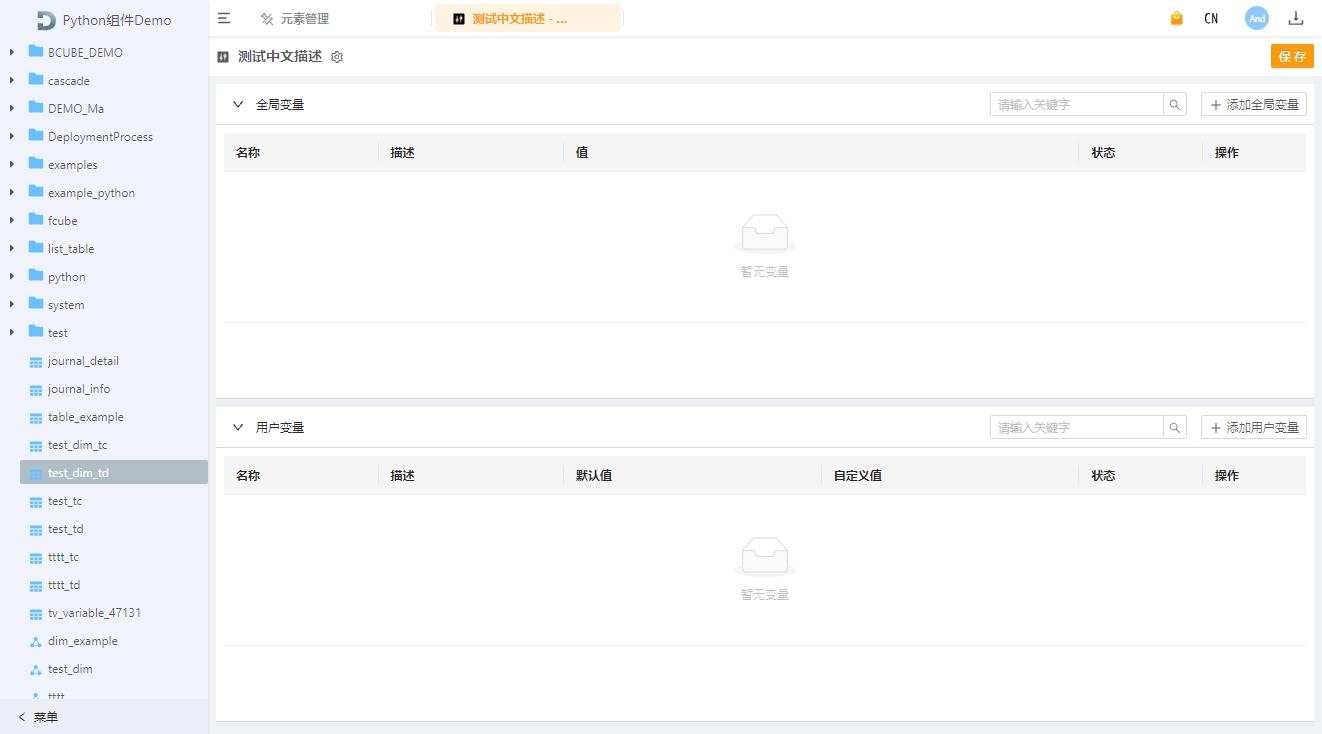The width and height of the screenshot is (1322, 734).
Task: Expand the BCUBE_DEMO folder in the sidebar
Action: click(10, 52)
